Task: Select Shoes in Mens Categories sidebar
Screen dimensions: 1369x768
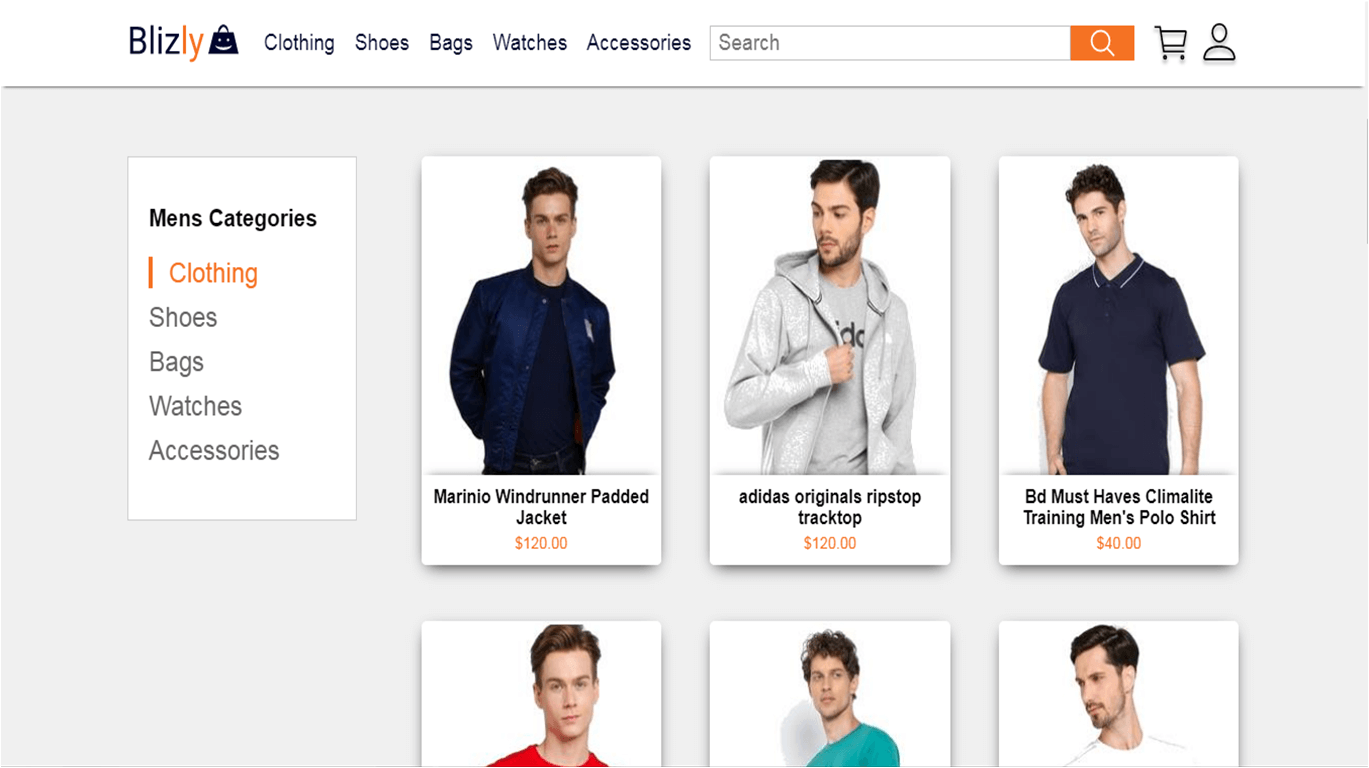Action: (183, 317)
